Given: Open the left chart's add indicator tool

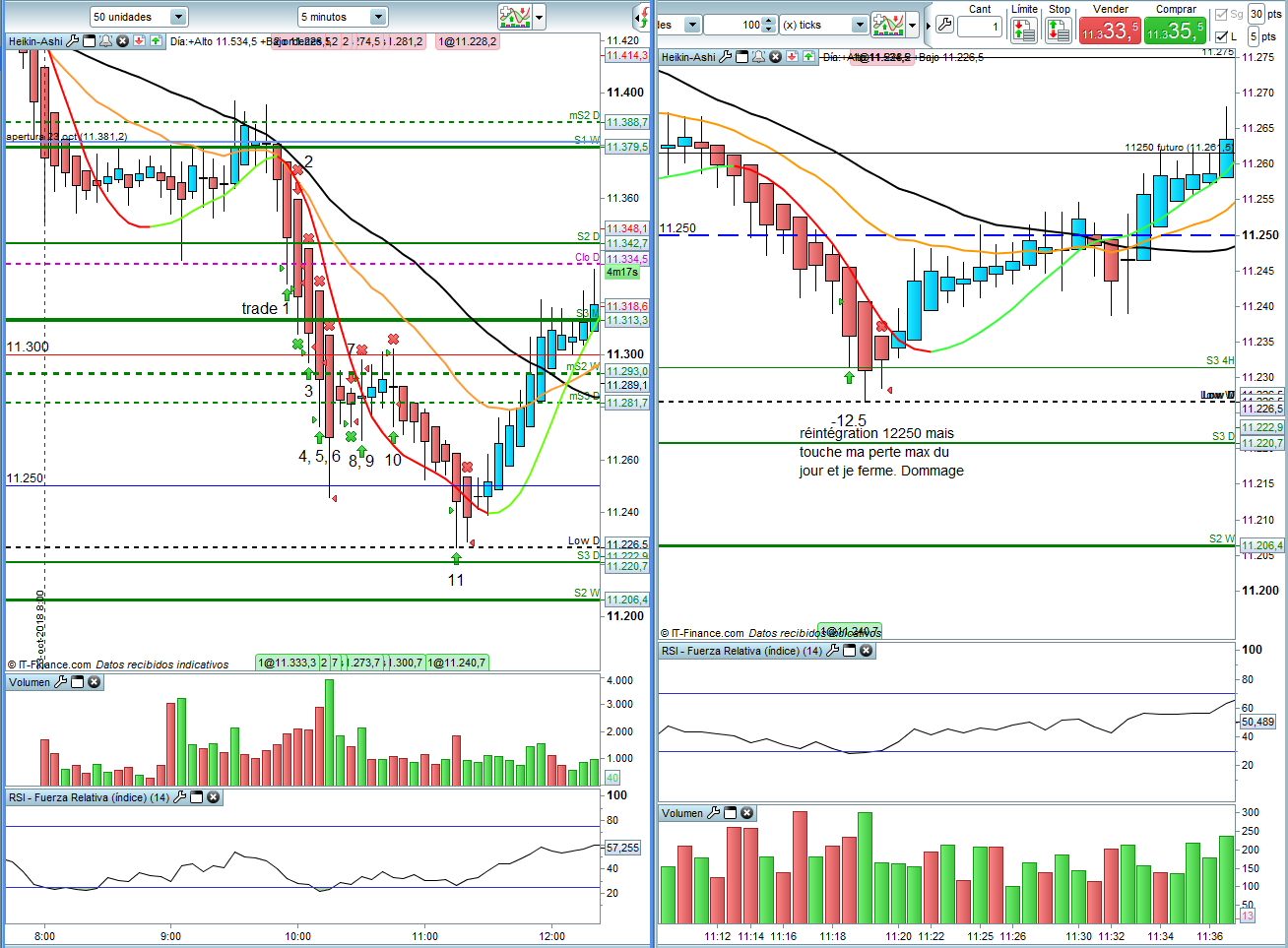Looking at the screenshot, I should pos(514,17).
